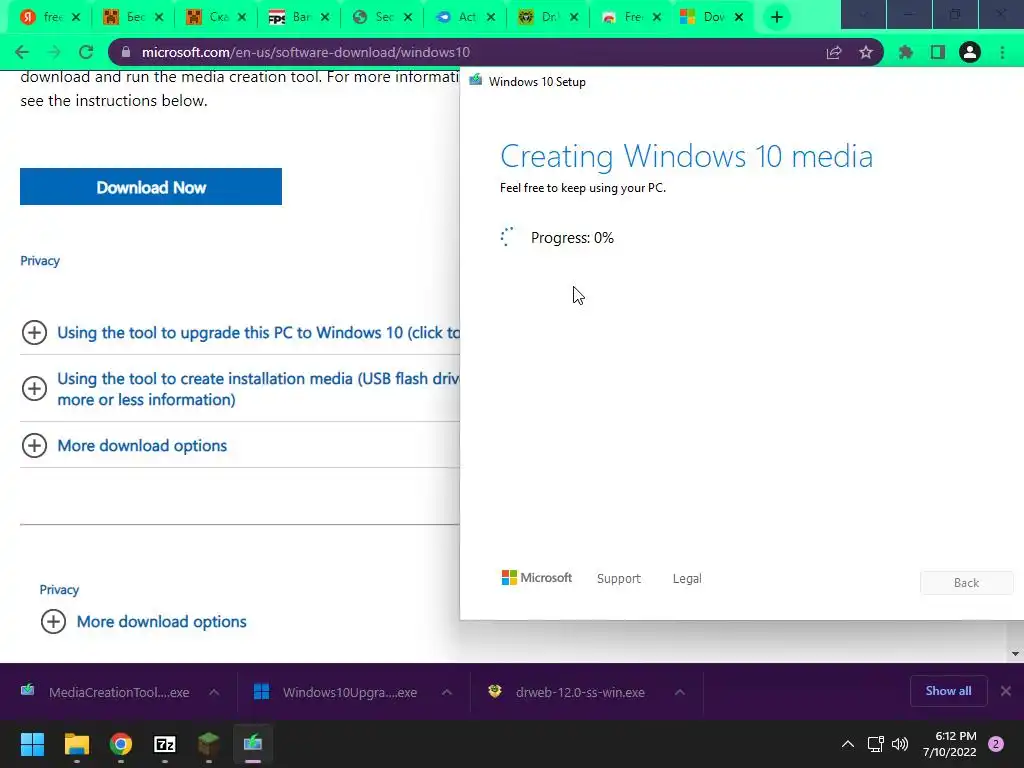Expand the lower 'More download options' section
The width and height of the screenshot is (1024, 768).
53,621
